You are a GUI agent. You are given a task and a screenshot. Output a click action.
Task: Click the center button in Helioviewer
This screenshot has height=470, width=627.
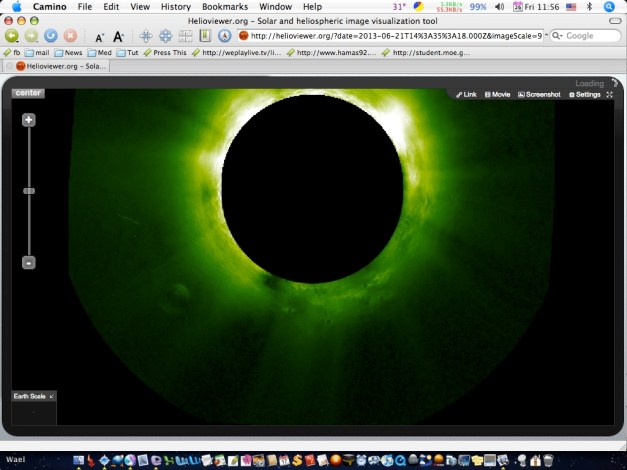click(28, 93)
